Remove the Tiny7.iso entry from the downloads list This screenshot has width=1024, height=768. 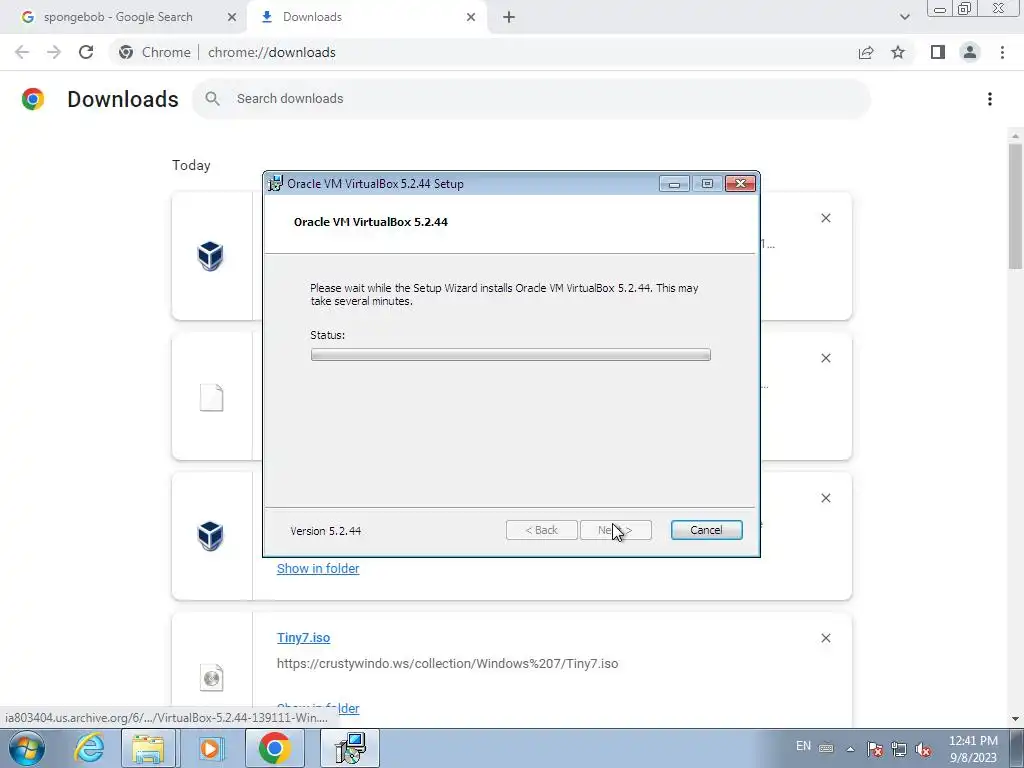pyautogui.click(x=825, y=638)
